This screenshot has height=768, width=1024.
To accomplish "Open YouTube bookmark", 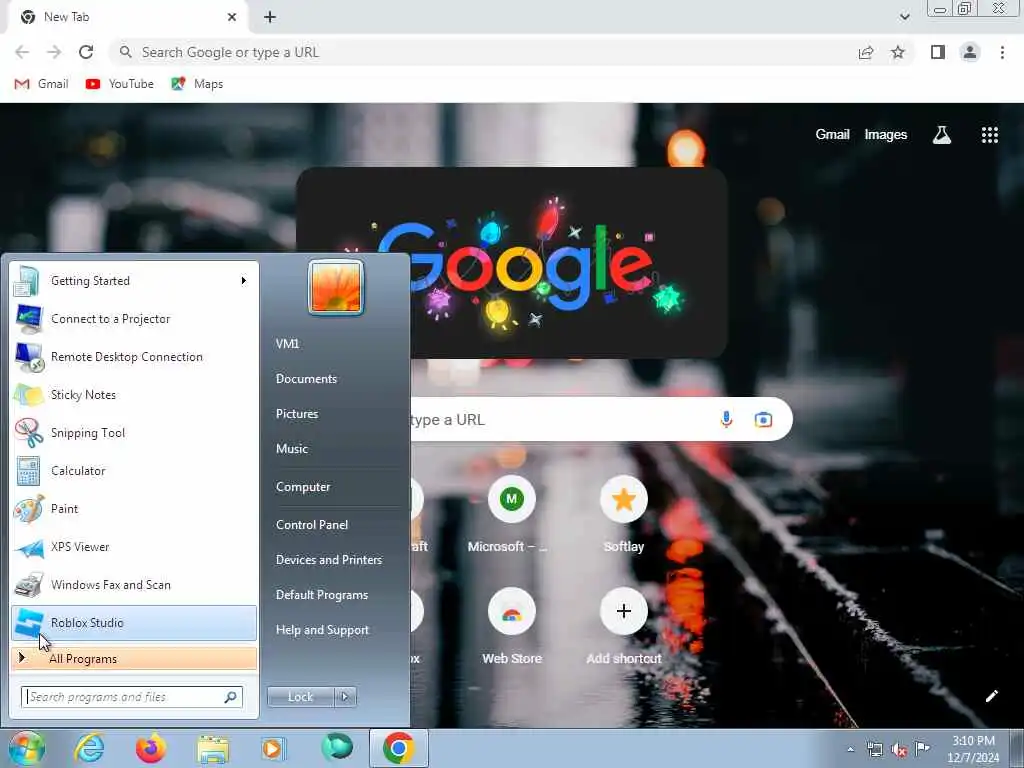I will (x=120, y=84).
